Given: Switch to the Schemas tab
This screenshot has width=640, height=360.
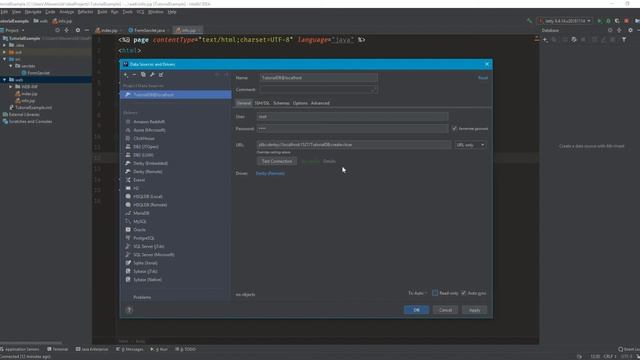Looking at the screenshot, I should [281, 103].
